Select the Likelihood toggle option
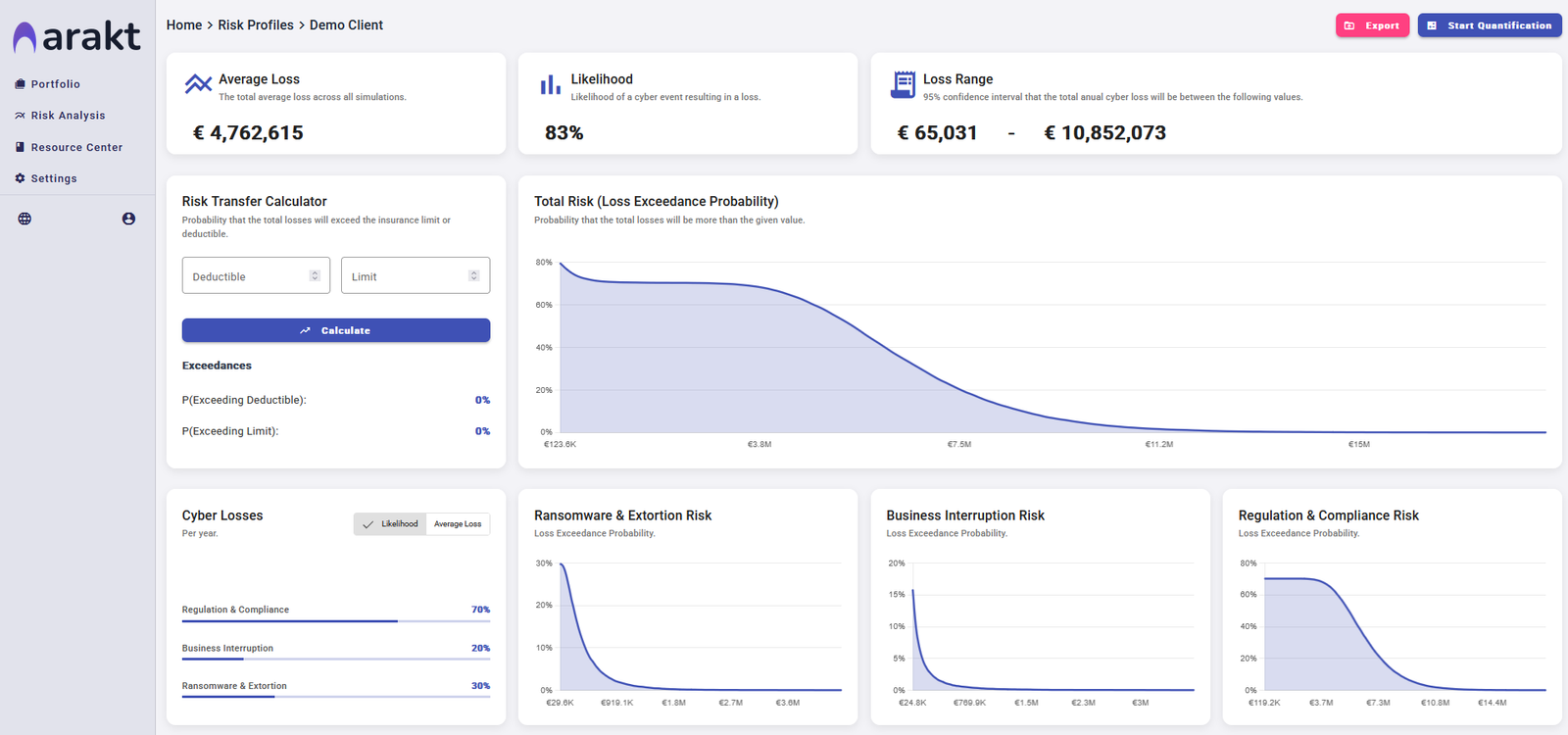 click(391, 524)
